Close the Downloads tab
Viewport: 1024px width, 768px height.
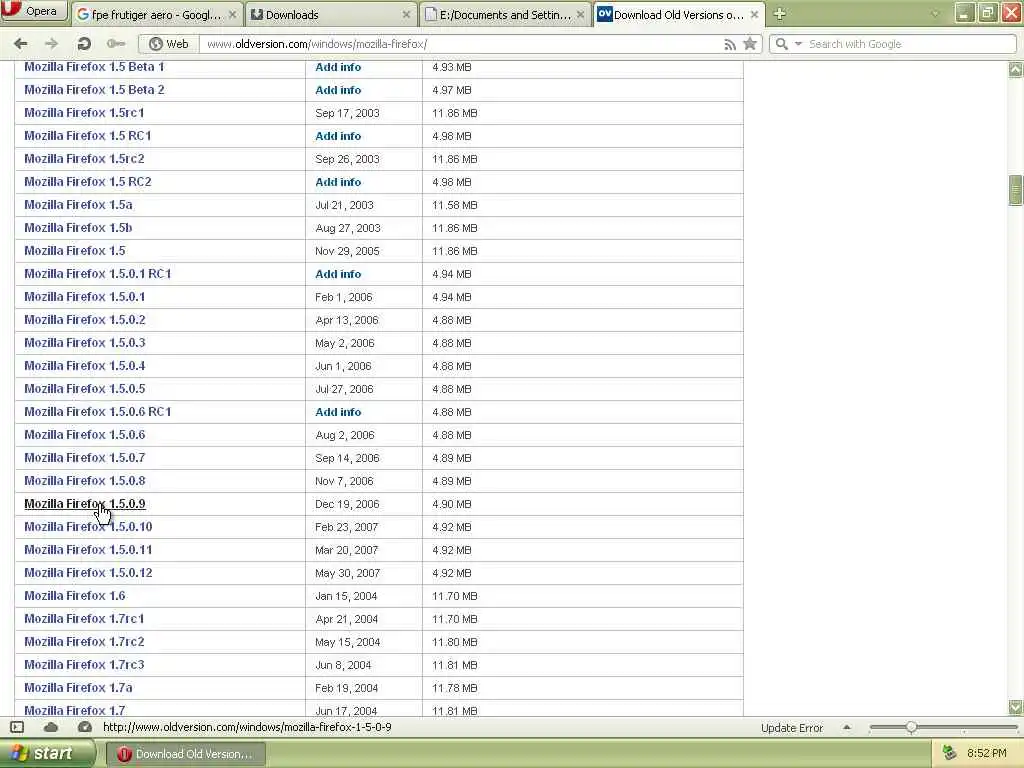coord(406,14)
